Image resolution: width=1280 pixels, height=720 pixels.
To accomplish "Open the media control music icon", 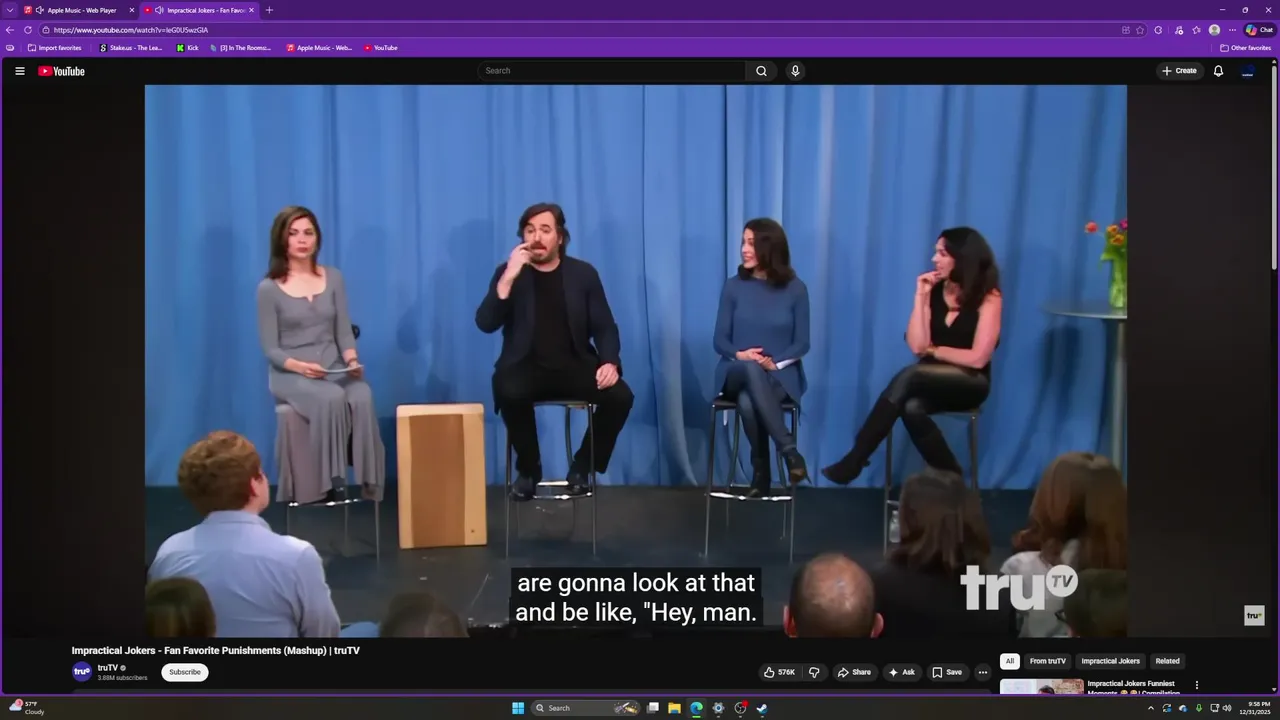I will click(1179, 30).
